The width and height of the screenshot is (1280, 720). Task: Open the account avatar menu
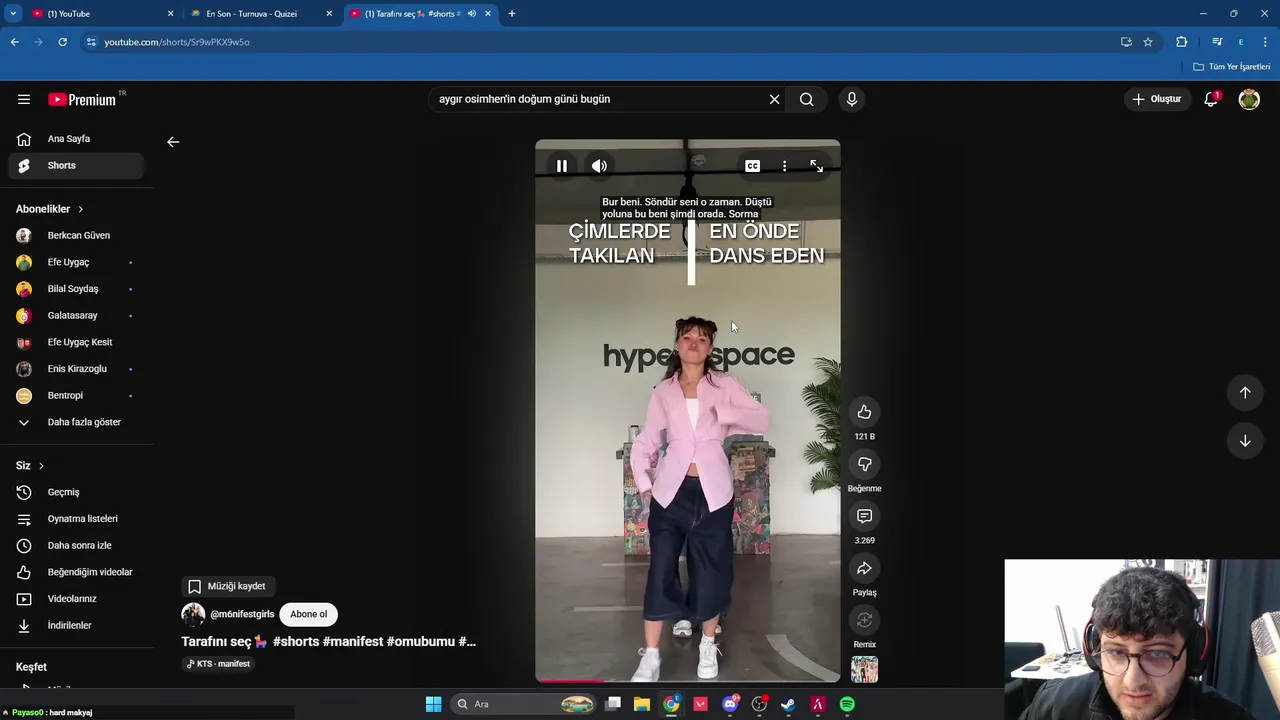1249,99
